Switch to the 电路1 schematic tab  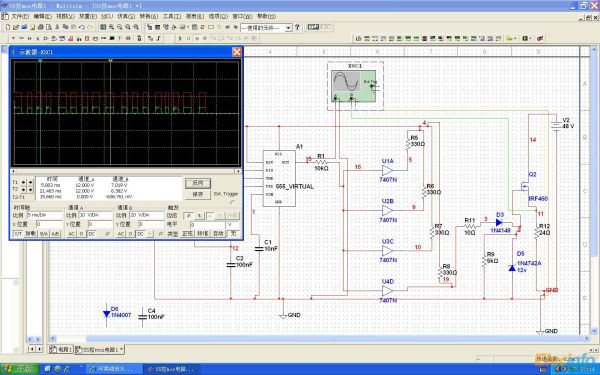click(x=60, y=350)
